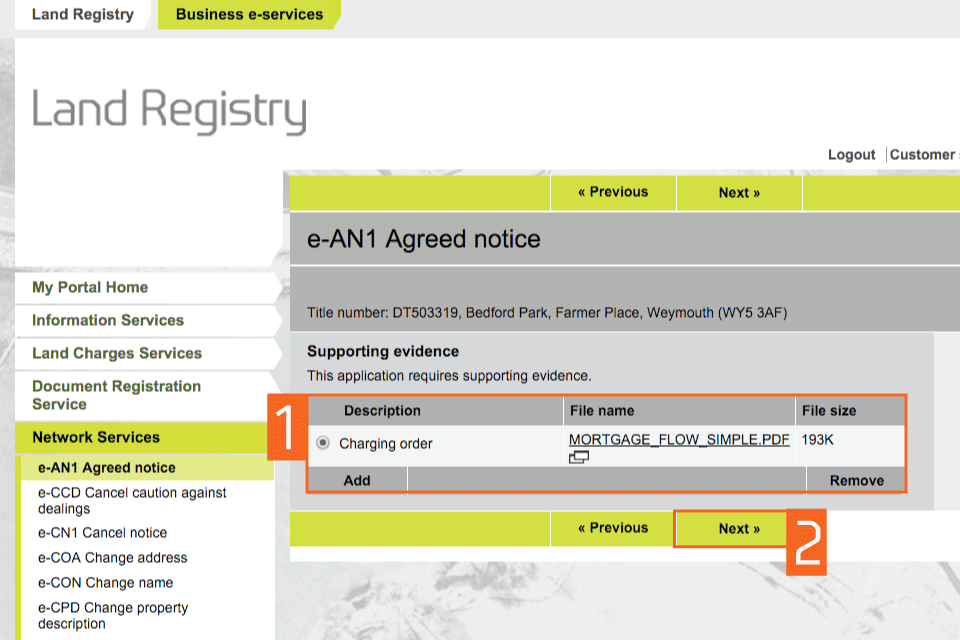Screen dimensions: 960x640
Task: Select e-CCD Cancel caution against dealings
Action: point(132,500)
